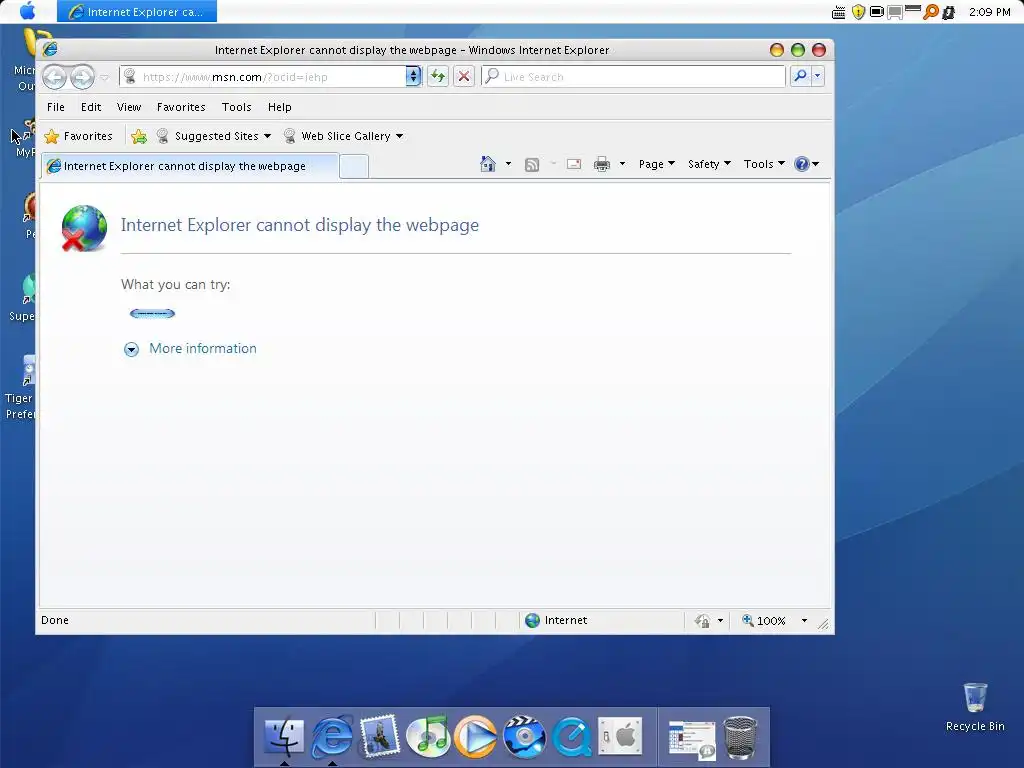Open the Apple logo start menu
This screenshot has height=768, width=1024.
27,11
